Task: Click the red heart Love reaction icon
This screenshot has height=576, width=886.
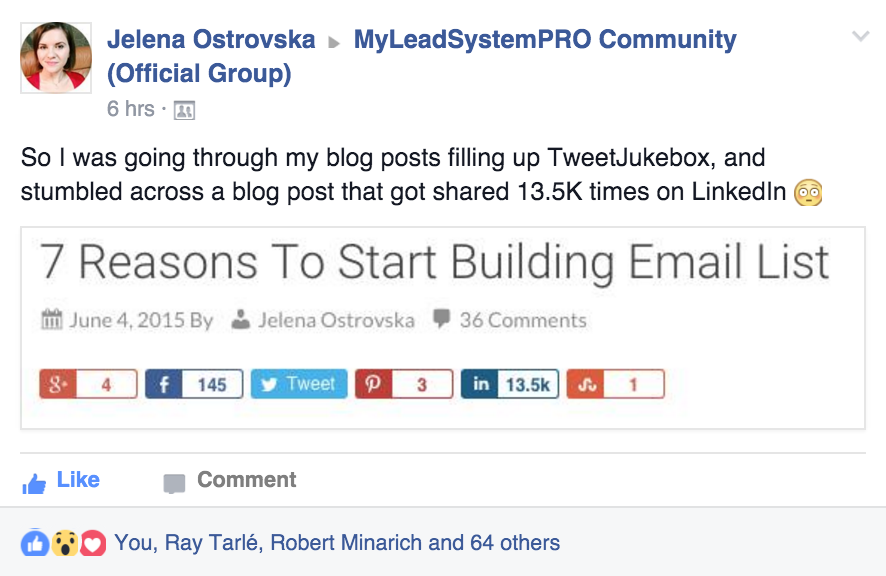Action: [x=93, y=543]
